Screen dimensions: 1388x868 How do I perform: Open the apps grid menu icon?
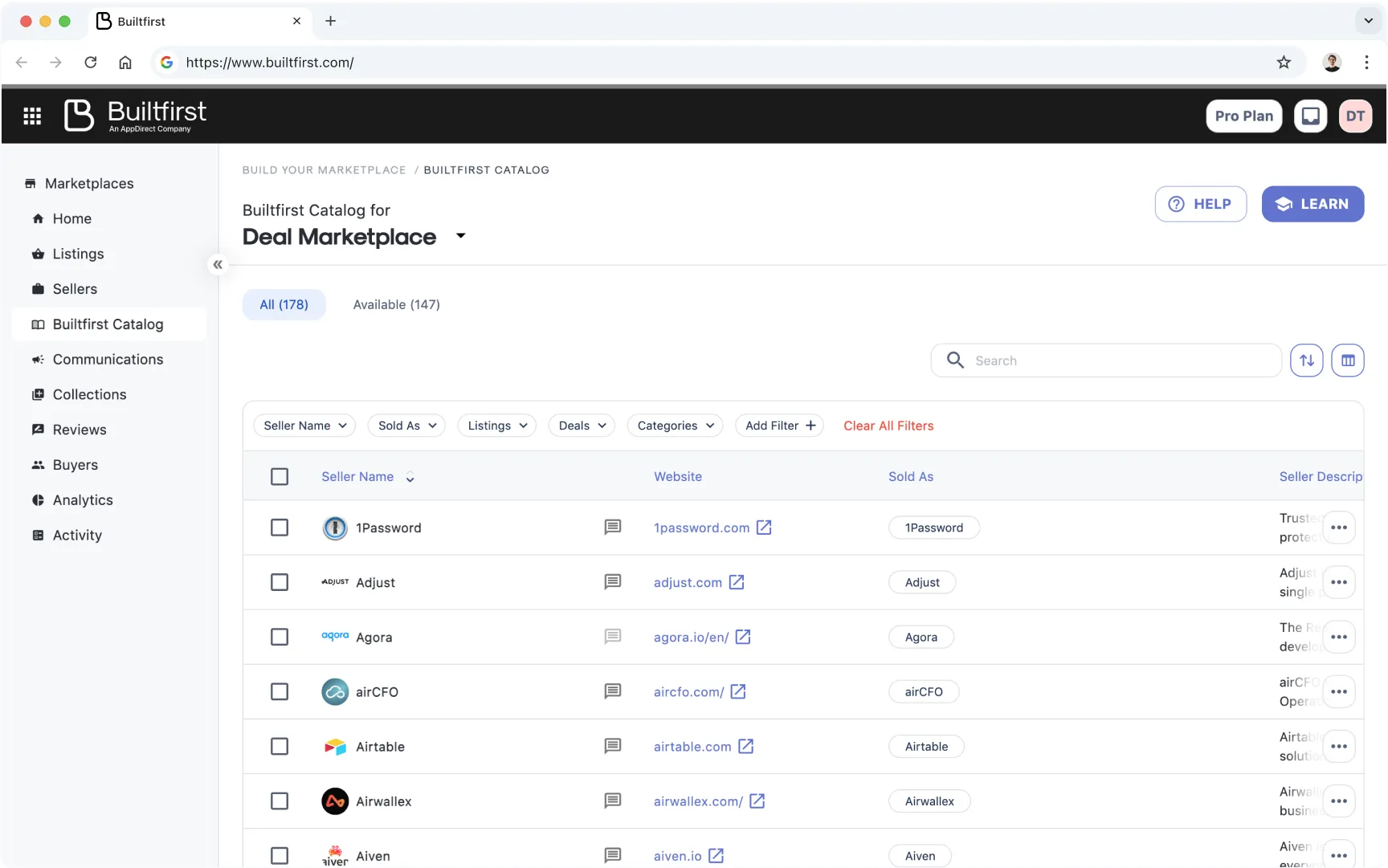(32, 116)
